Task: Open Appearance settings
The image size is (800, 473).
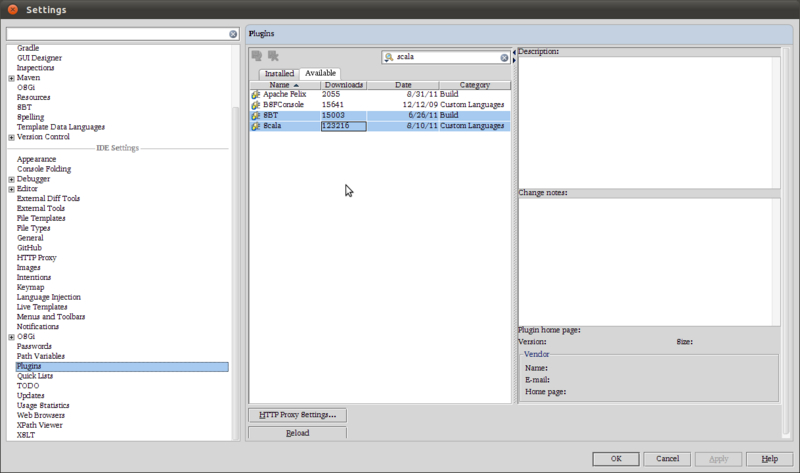Action: (36, 159)
